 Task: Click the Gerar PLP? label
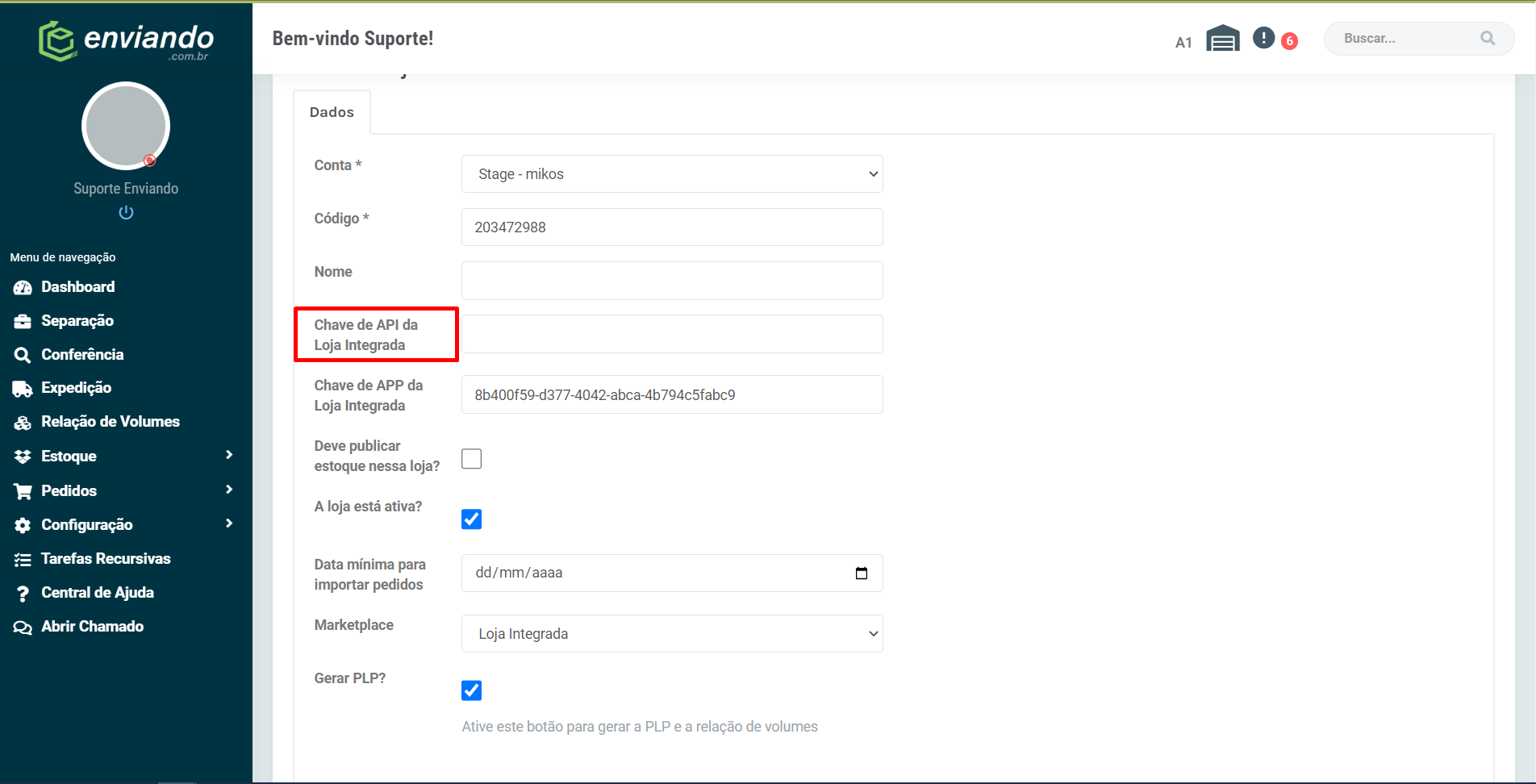(350, 678)
